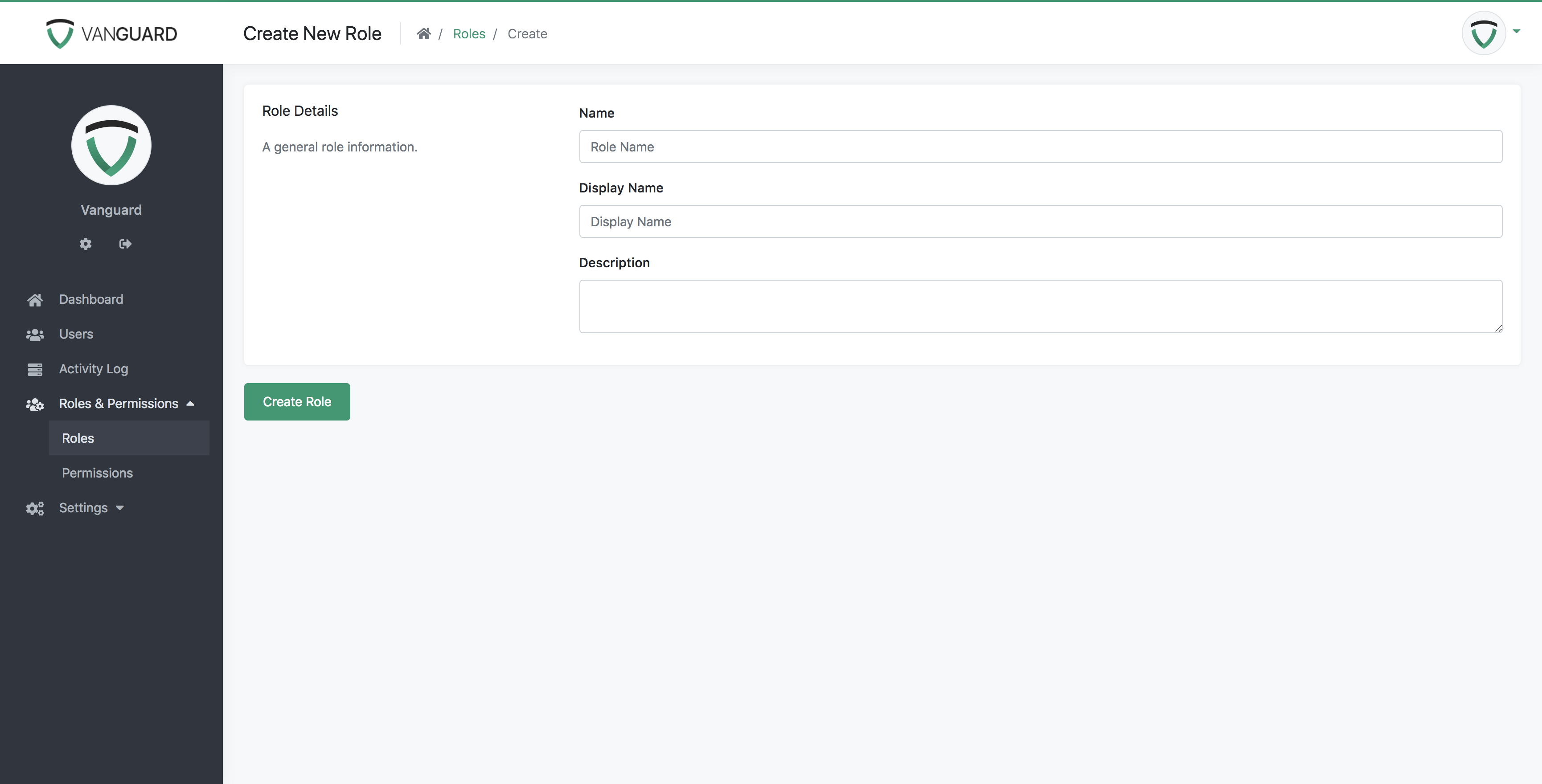
Task: Click the profile settings gear icon
Action: (86, 243)
